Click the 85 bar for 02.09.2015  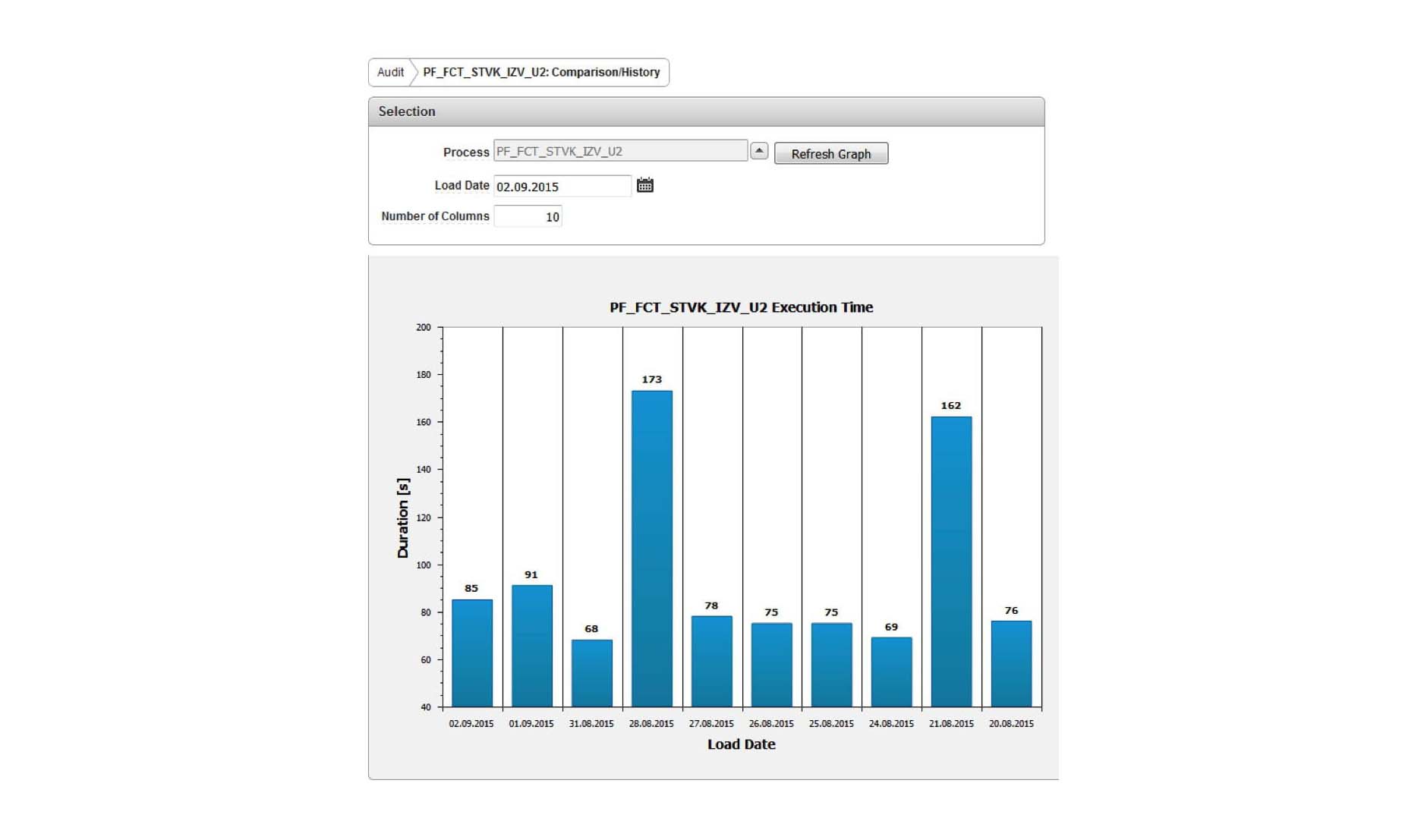471,653
